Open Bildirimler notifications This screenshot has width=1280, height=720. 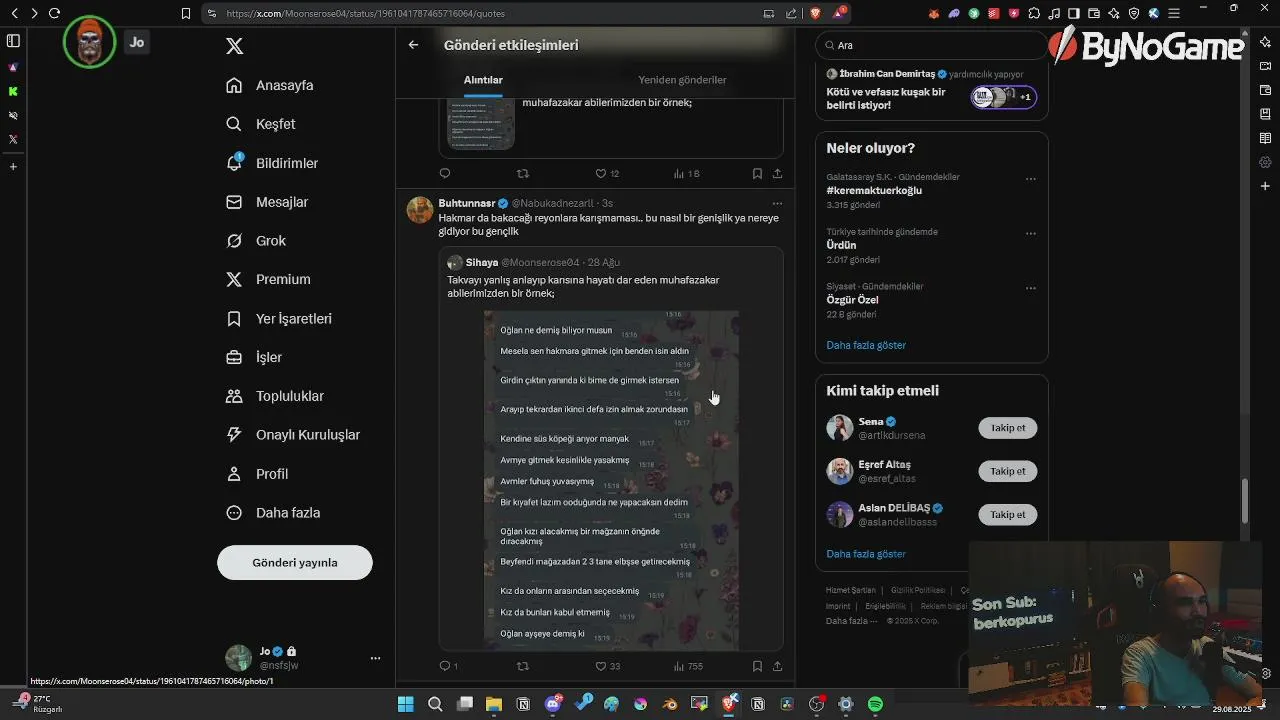(272, 163)
